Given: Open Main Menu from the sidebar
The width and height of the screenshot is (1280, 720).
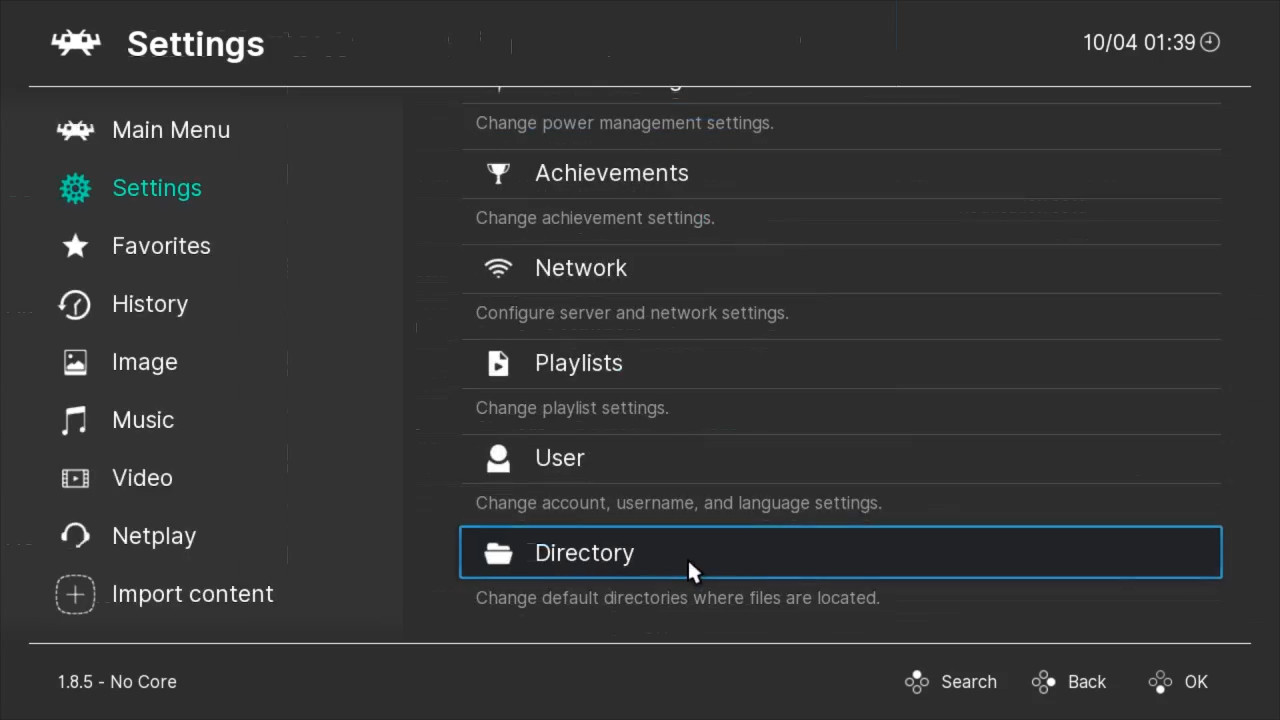Looking at the screenshot, I should click(x=171, y=130).
